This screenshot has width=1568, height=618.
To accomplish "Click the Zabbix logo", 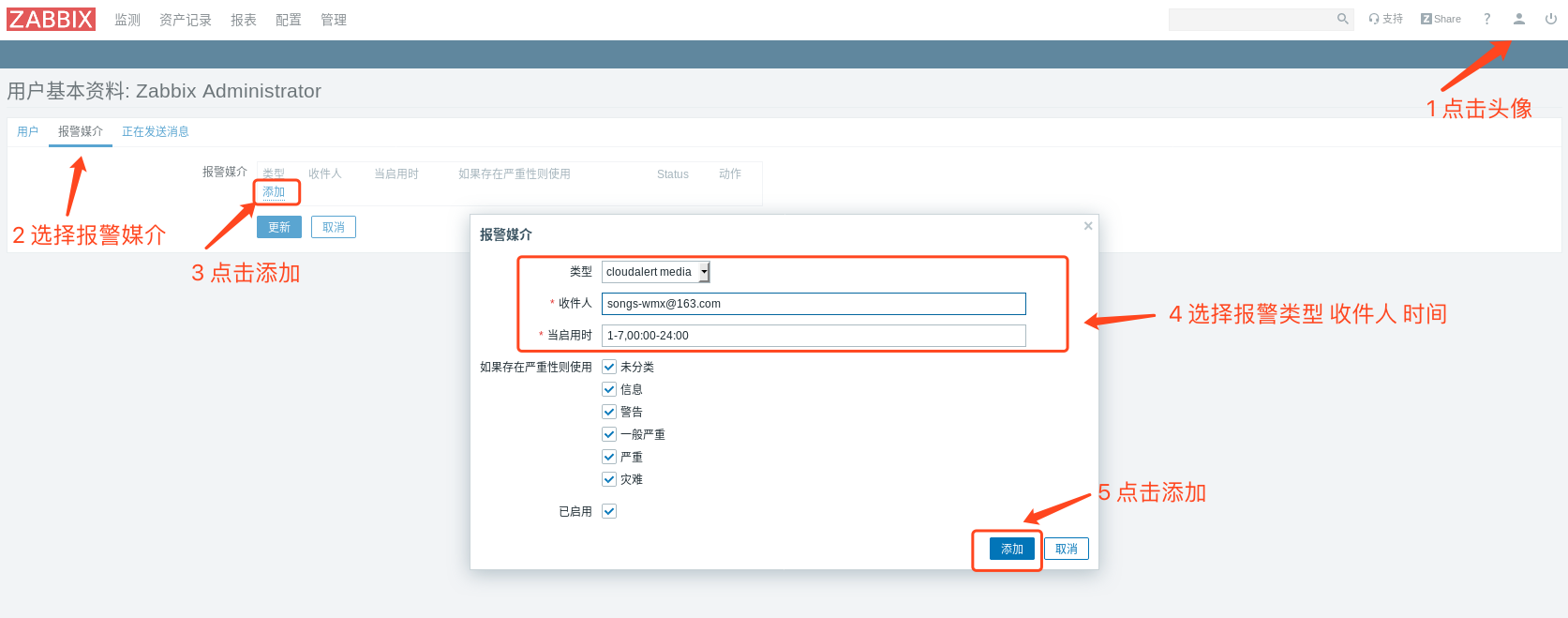I will [51, 20].
